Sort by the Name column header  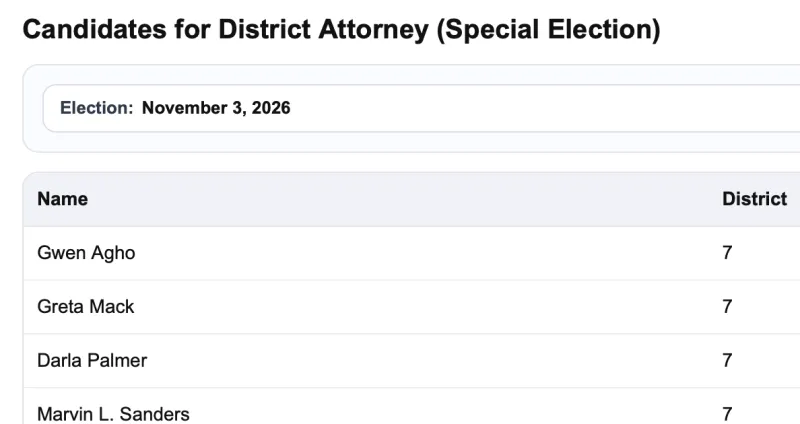pos(62,198)
